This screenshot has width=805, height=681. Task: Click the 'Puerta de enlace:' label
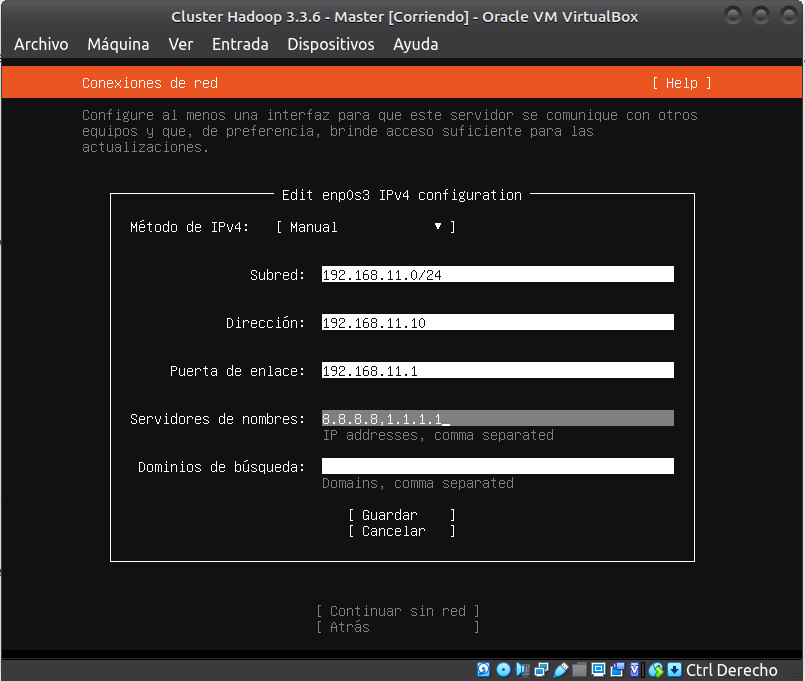[x=237, y=371]
